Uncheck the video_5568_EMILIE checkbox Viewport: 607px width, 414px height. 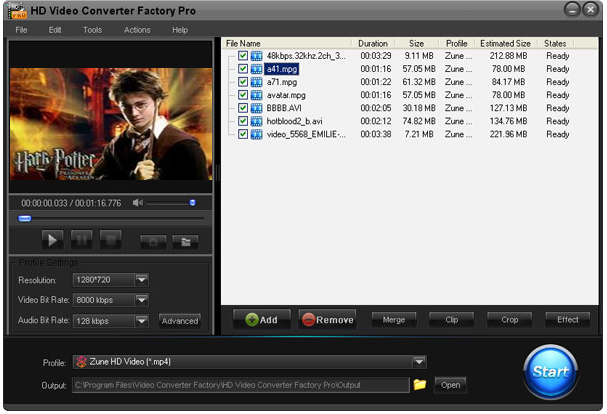coord(243,134)
